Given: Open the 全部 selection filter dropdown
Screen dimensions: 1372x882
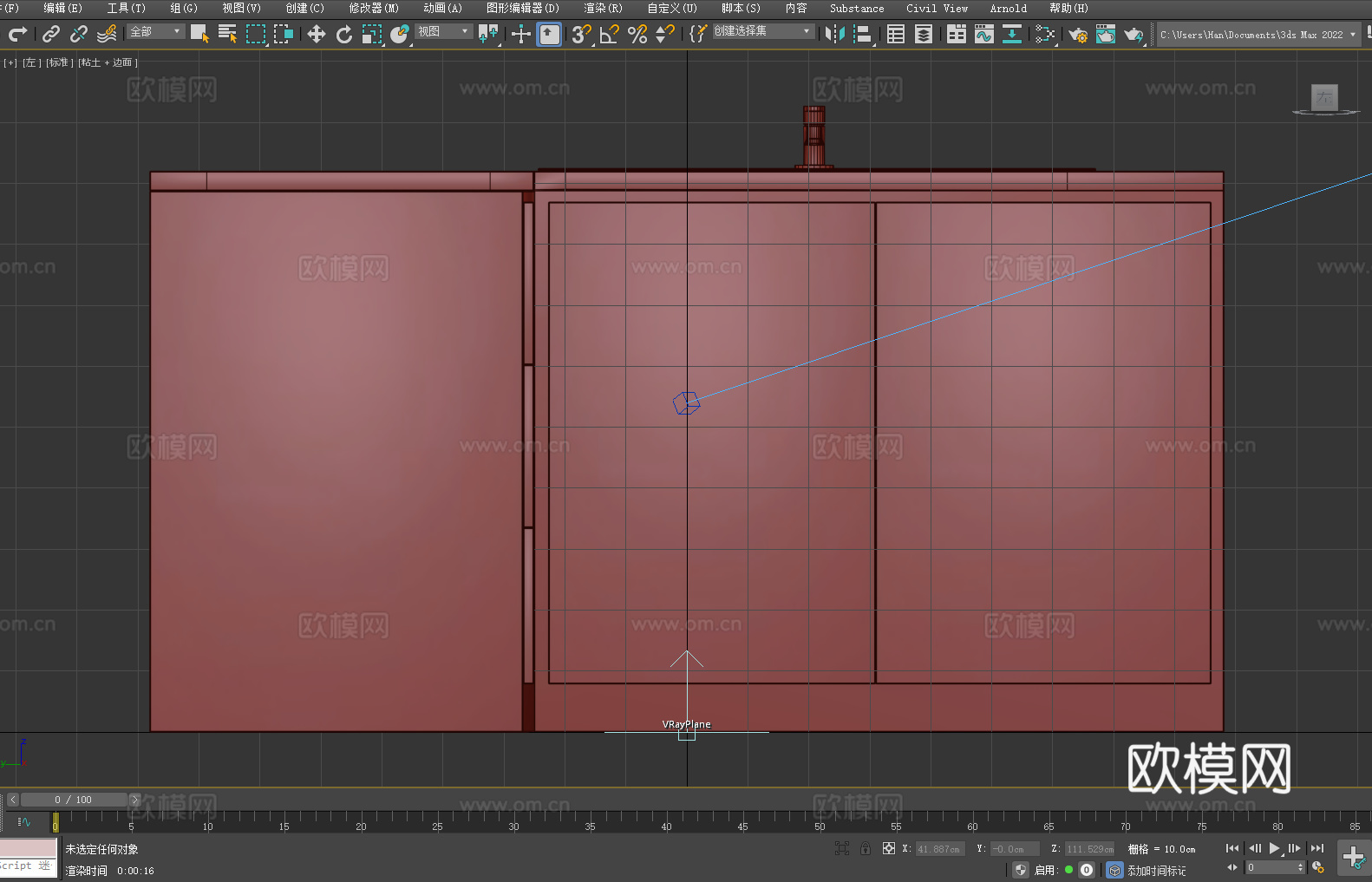Looking at the screenshot, I should tap(156, 31).
